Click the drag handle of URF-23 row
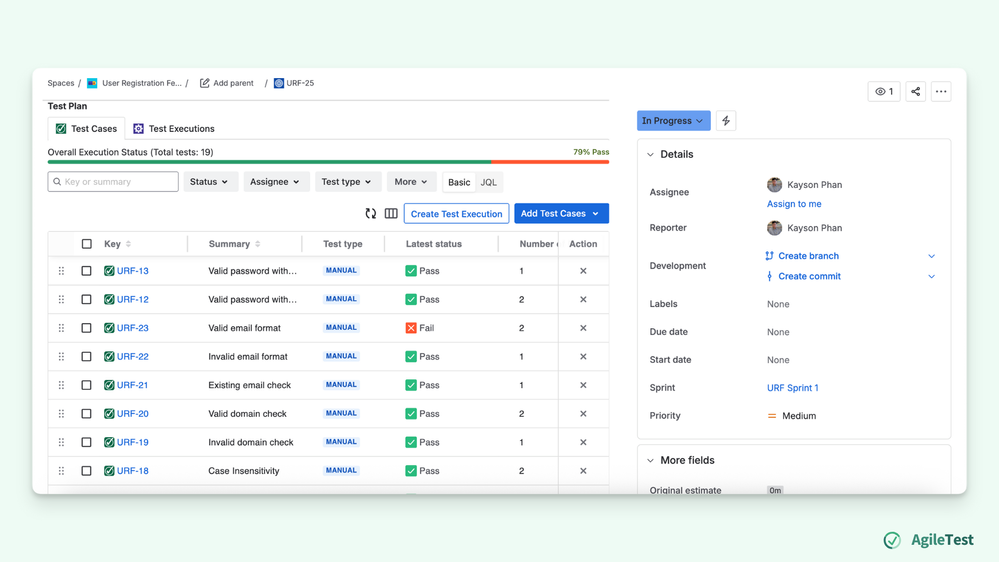Screen dimensions: 999x562 pos(61,328)
